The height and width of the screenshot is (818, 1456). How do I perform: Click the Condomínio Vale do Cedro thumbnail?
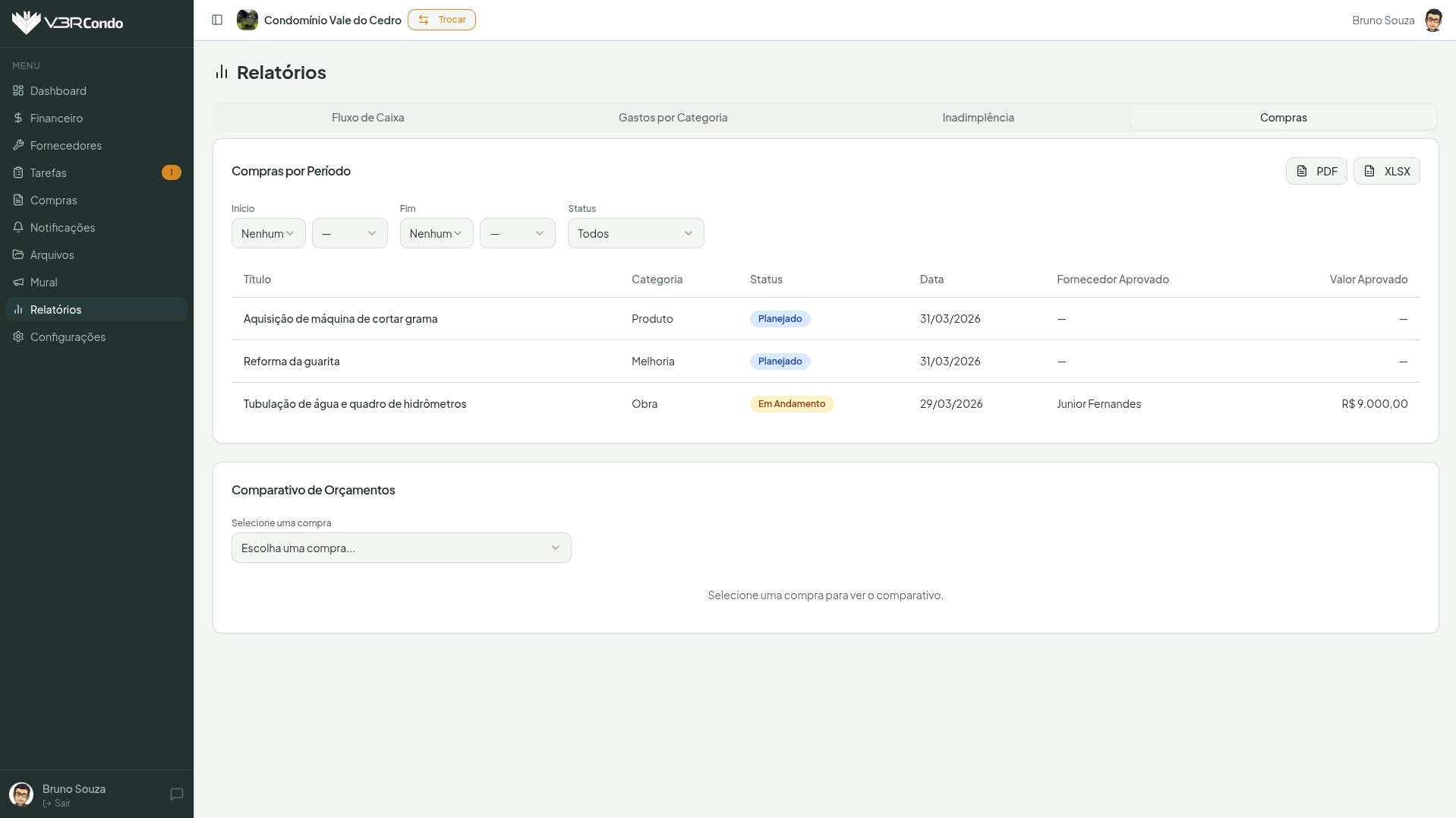(x=247, y=20)
